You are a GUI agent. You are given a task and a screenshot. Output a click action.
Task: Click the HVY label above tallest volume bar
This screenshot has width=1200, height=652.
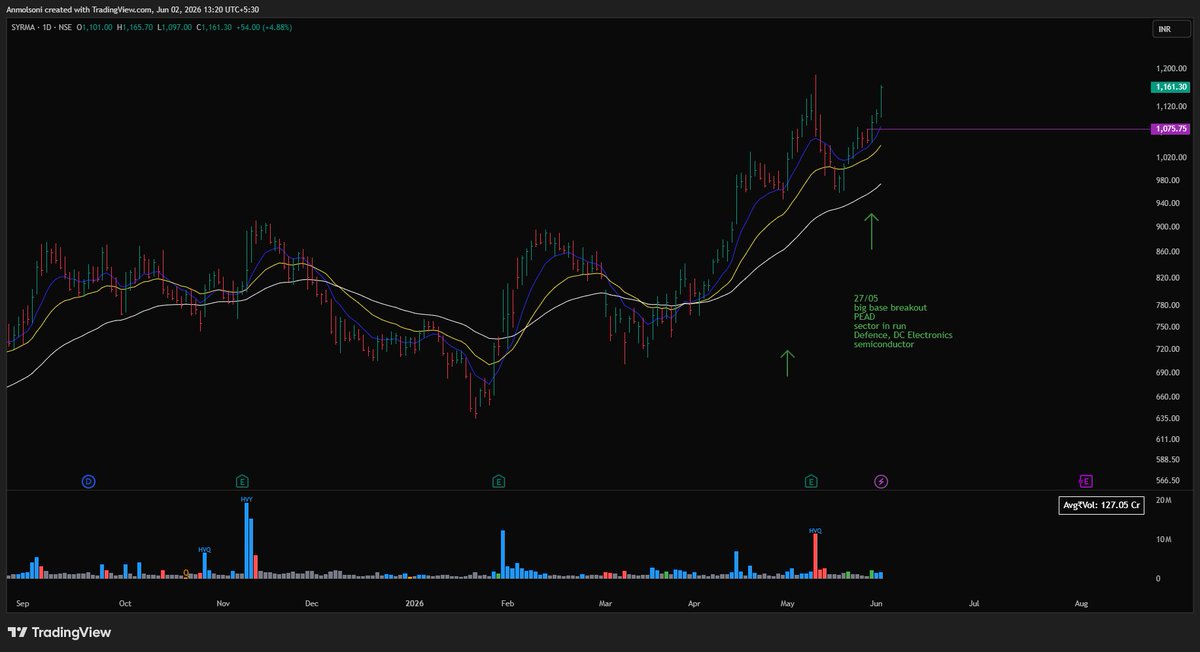(246, 497)
